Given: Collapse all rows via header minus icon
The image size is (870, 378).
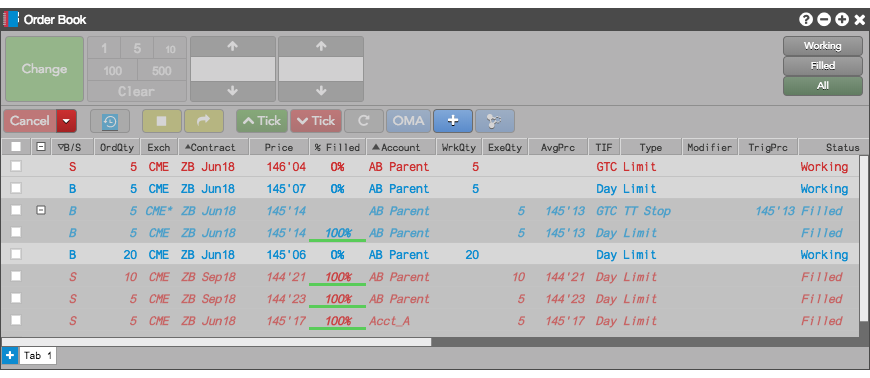Looking at the screenshot, I should [x=41, y=147].
